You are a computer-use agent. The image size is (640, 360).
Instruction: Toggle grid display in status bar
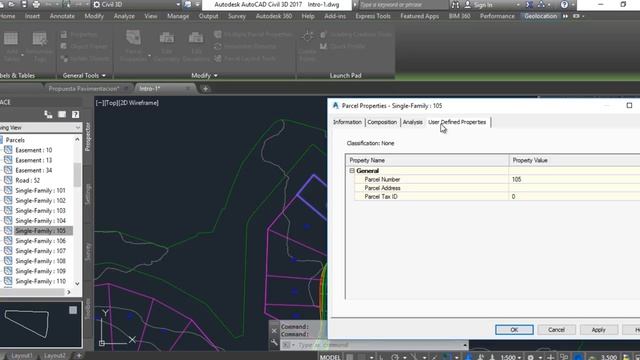[350, 357]
